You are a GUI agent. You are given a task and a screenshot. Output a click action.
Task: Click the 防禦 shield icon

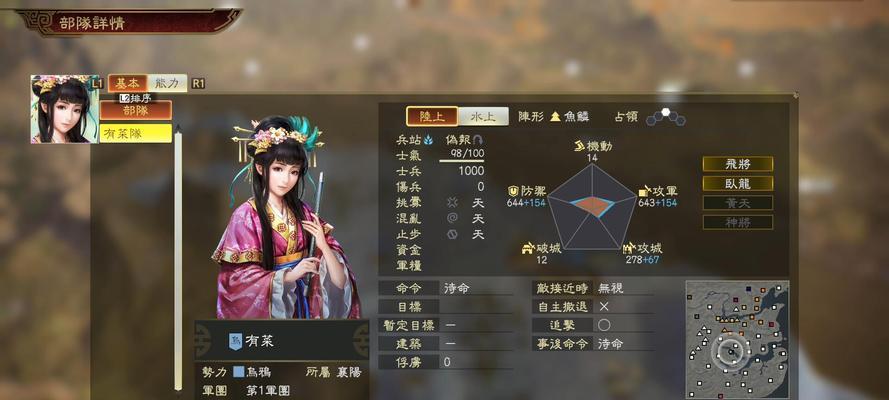[x=514, y=191]
